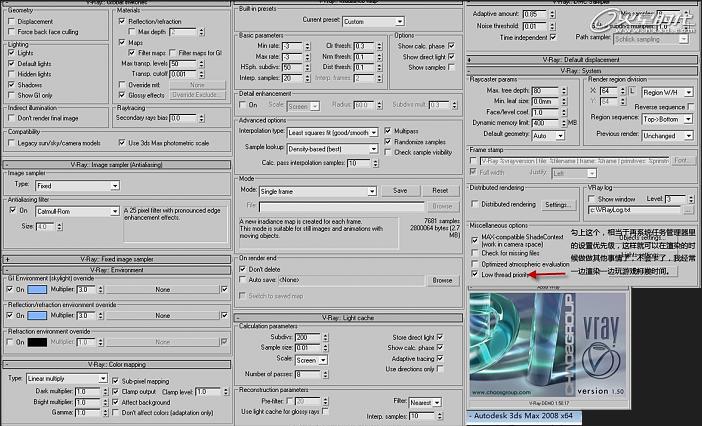Click the black Refraction environment color swatch
702x426 pixels.
click(37, 342)
